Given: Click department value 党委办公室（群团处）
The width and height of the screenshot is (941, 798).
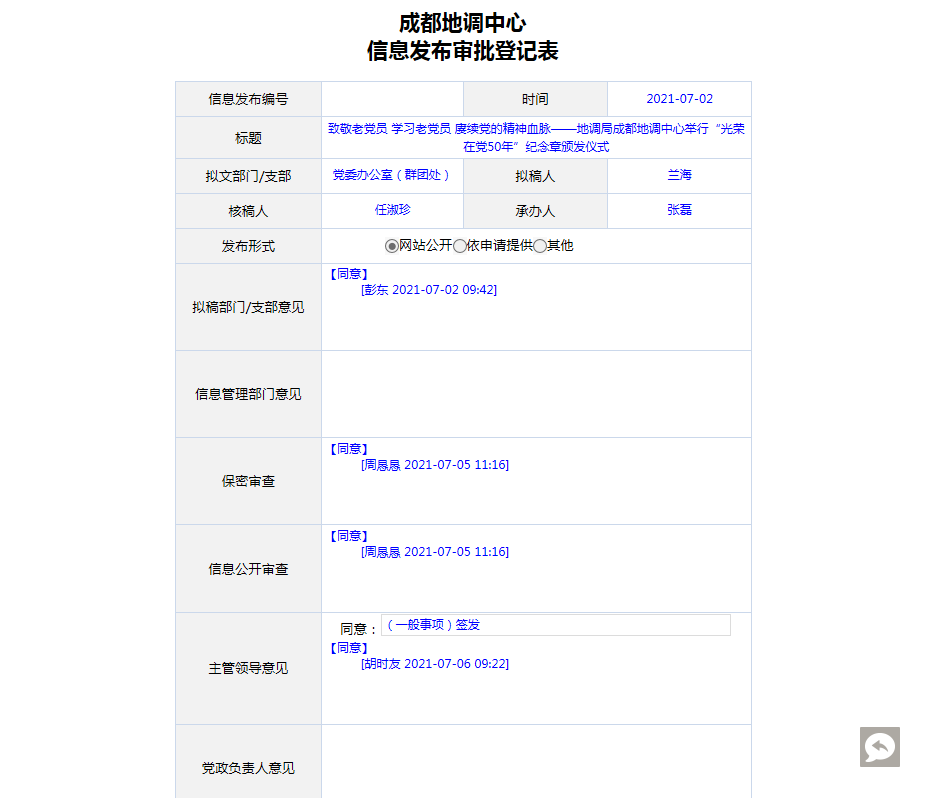Looking at the screenshot, I should (392, 175).
